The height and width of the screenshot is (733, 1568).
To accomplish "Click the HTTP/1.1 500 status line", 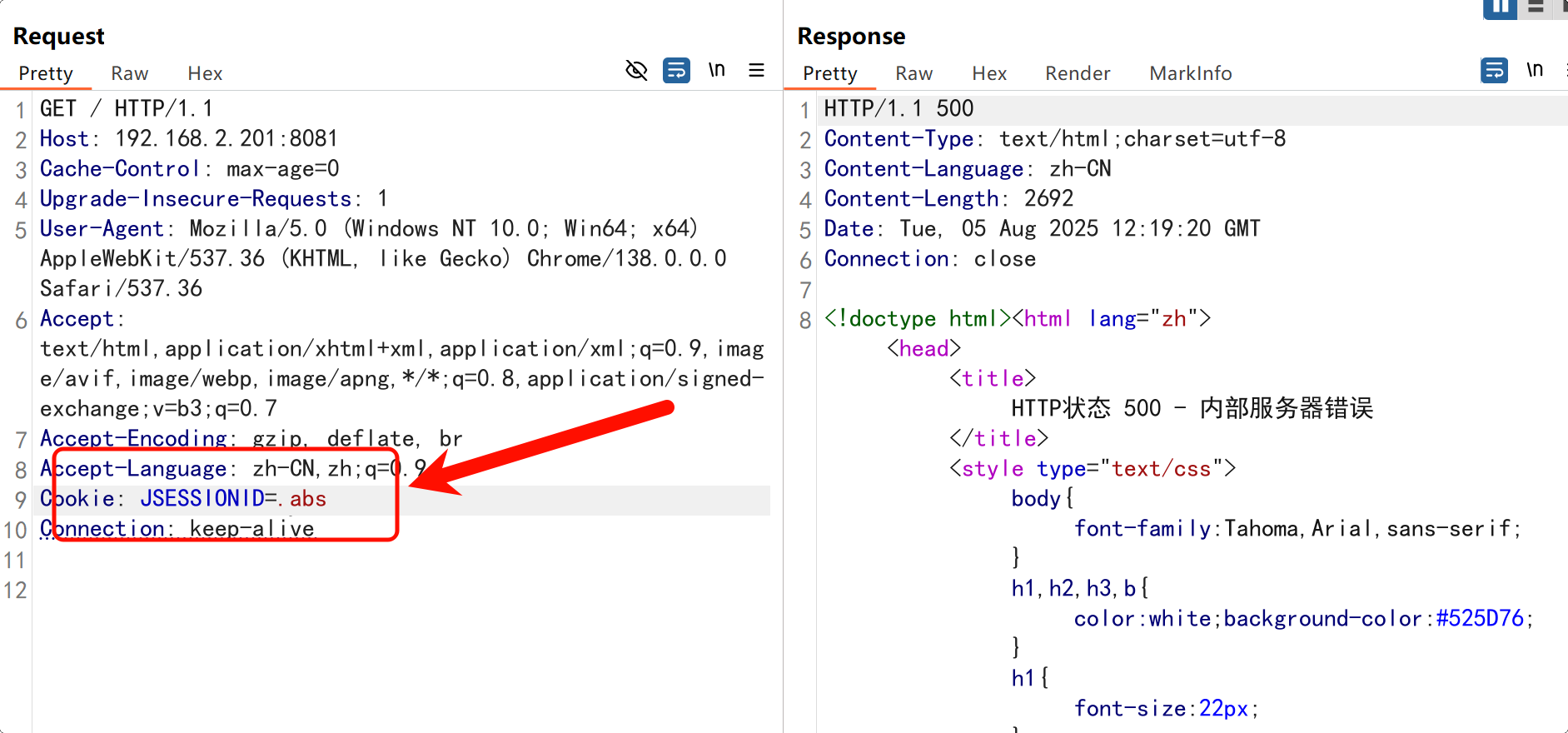I will tap(898, 109).
